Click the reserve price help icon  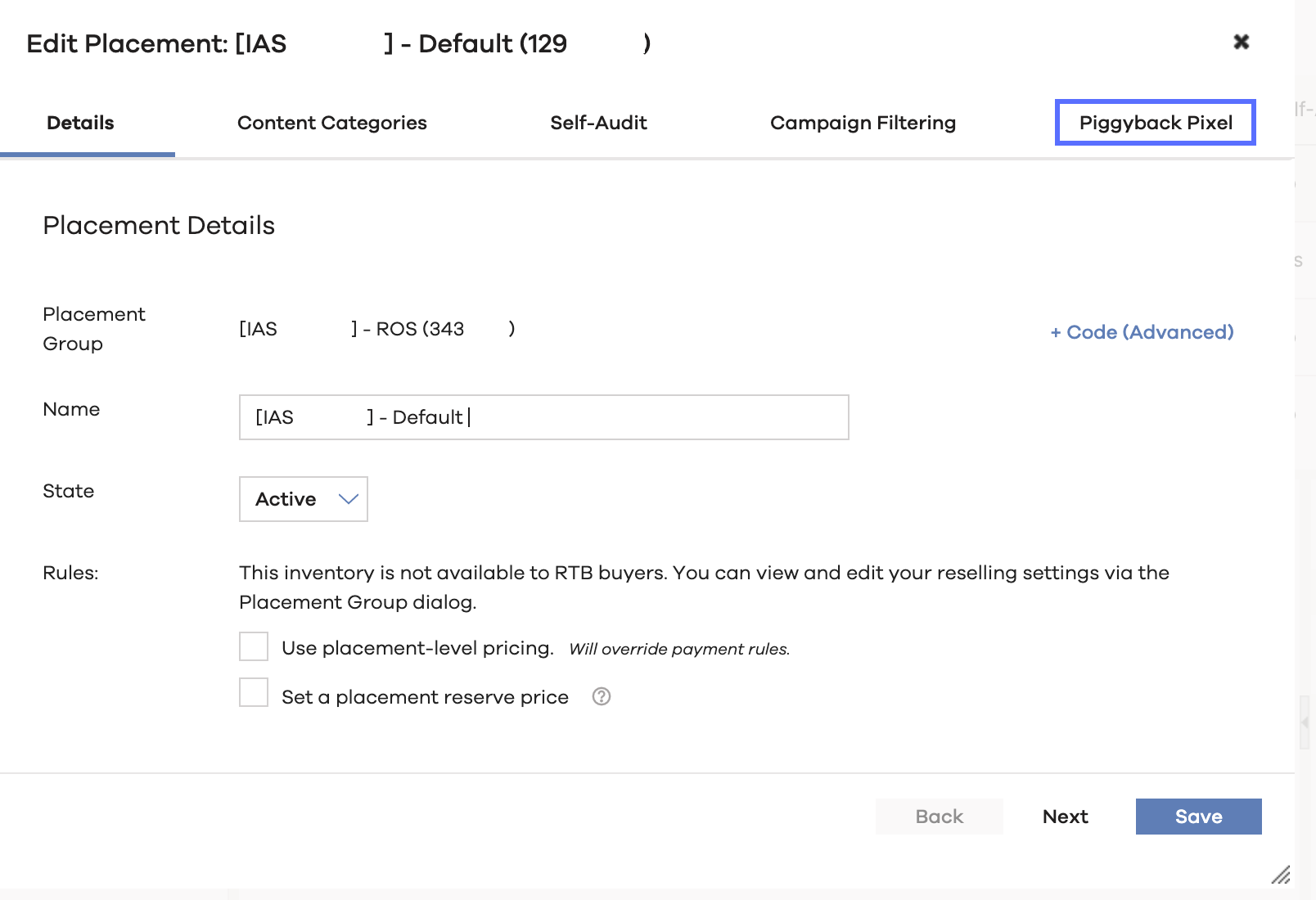tap(602, 696)
